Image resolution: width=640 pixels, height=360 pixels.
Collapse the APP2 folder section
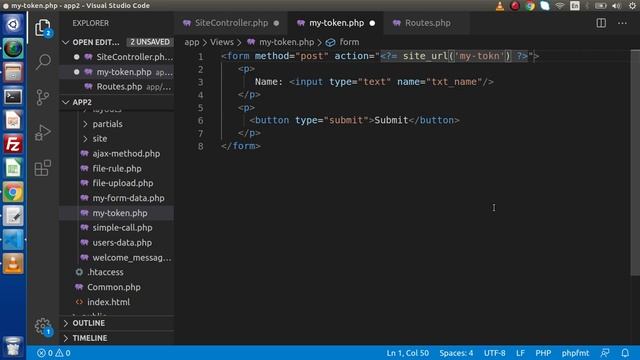(x=66, y=102)
